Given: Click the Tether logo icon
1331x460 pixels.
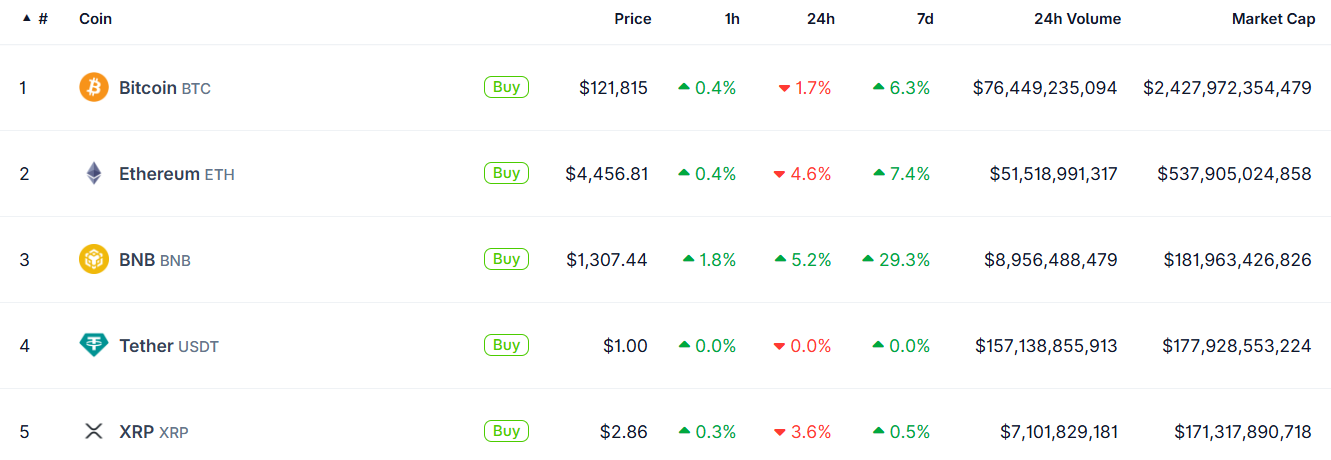Looking at the screenshot, I should tap(93, 346).
